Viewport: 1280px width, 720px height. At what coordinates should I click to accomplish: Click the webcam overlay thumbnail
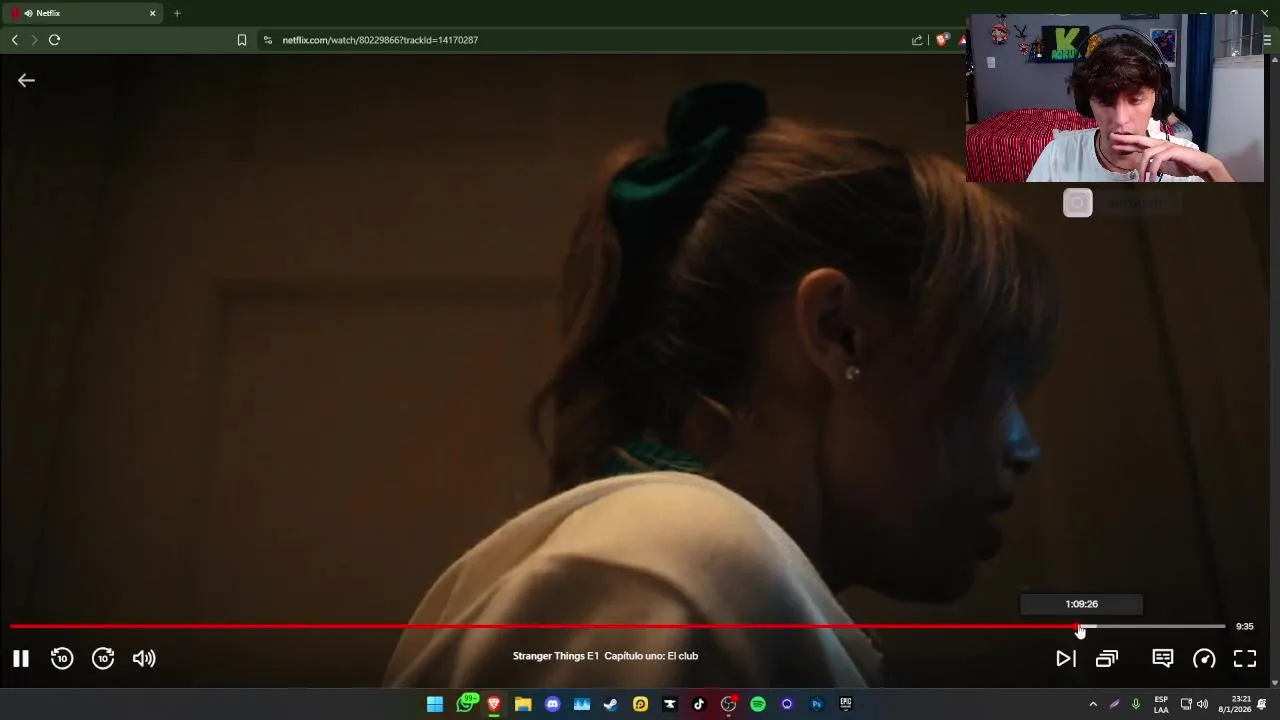coord(1115,98)
